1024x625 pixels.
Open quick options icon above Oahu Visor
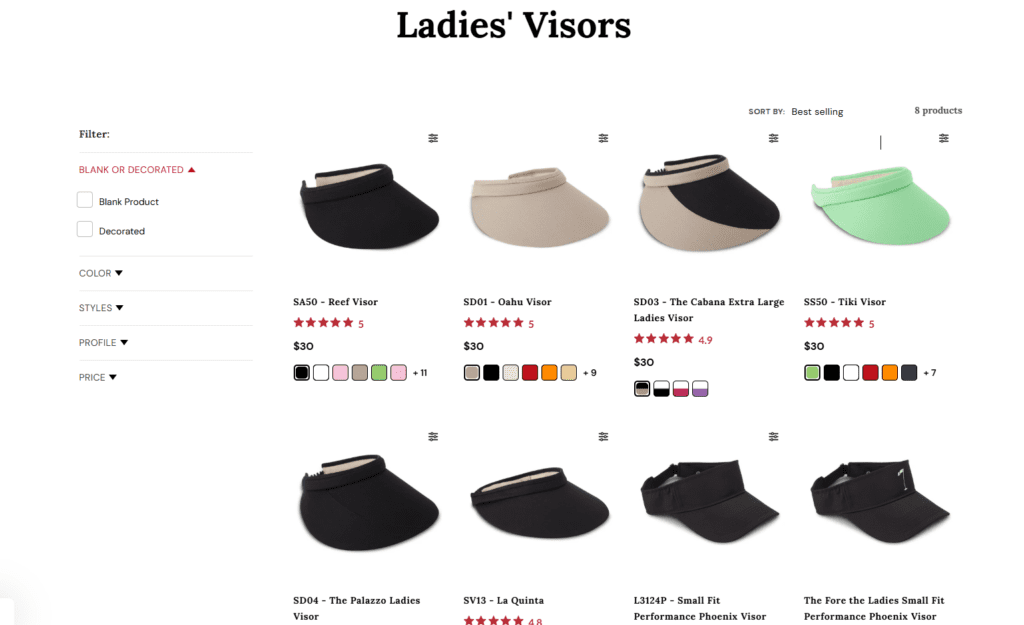(x=603, y=138)
